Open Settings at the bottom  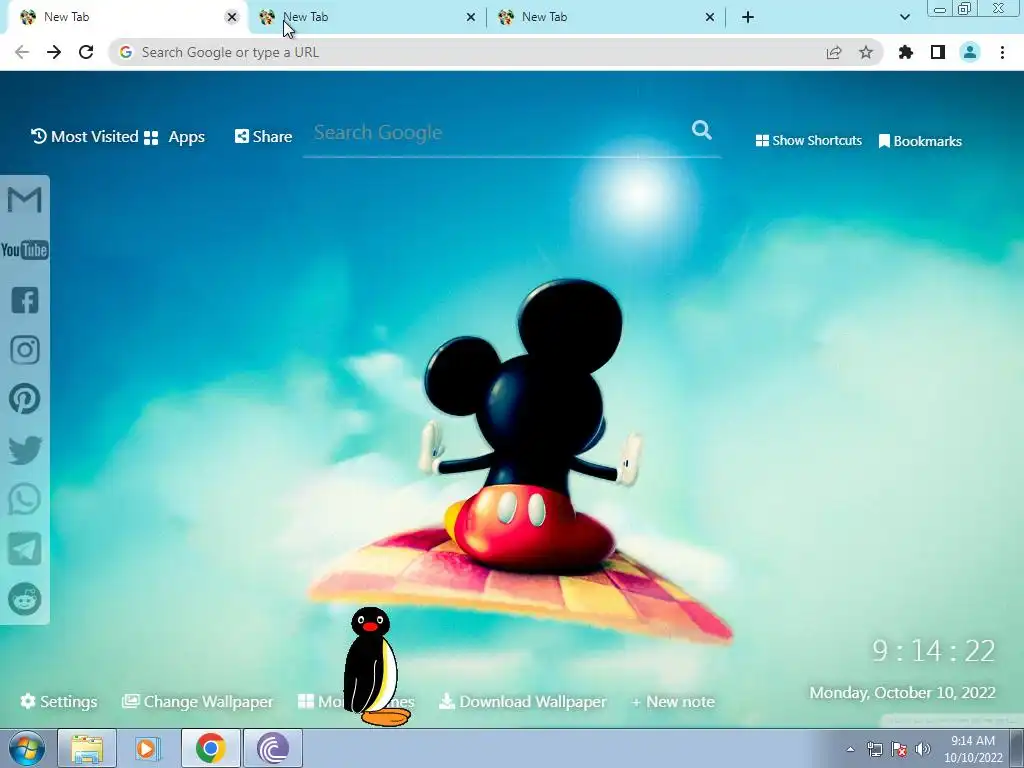pos(59,701)
